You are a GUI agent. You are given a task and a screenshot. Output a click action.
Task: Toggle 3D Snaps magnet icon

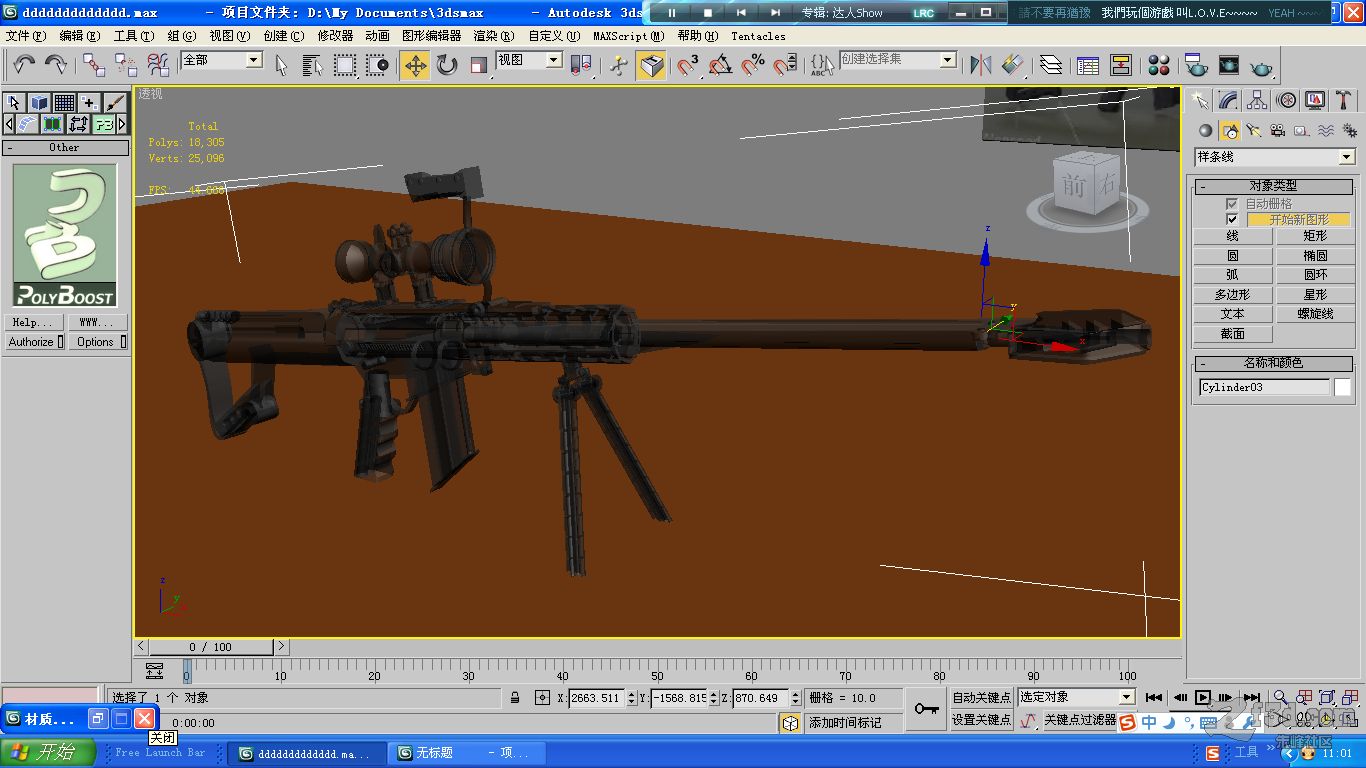pyautogui.click(x=688, y=65)
